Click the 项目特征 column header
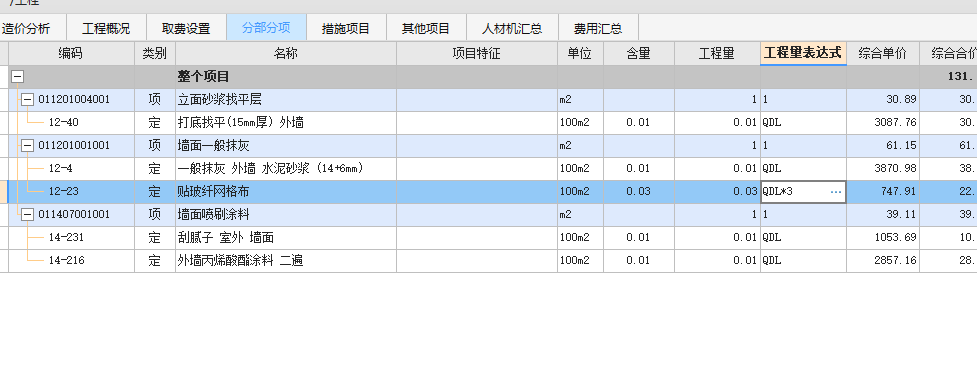 pos(477,54)
